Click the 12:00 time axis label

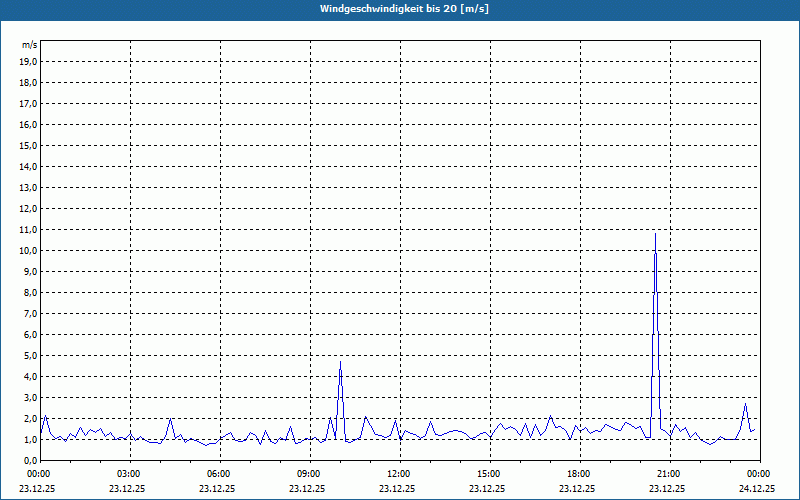(x=398, y=474)
